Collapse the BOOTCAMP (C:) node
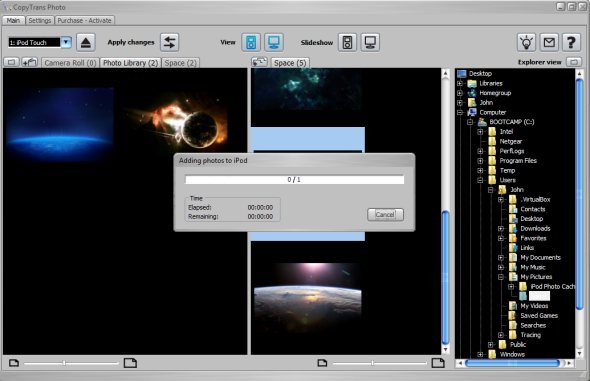This screenshot has height=381, width=590. point(470,122)
